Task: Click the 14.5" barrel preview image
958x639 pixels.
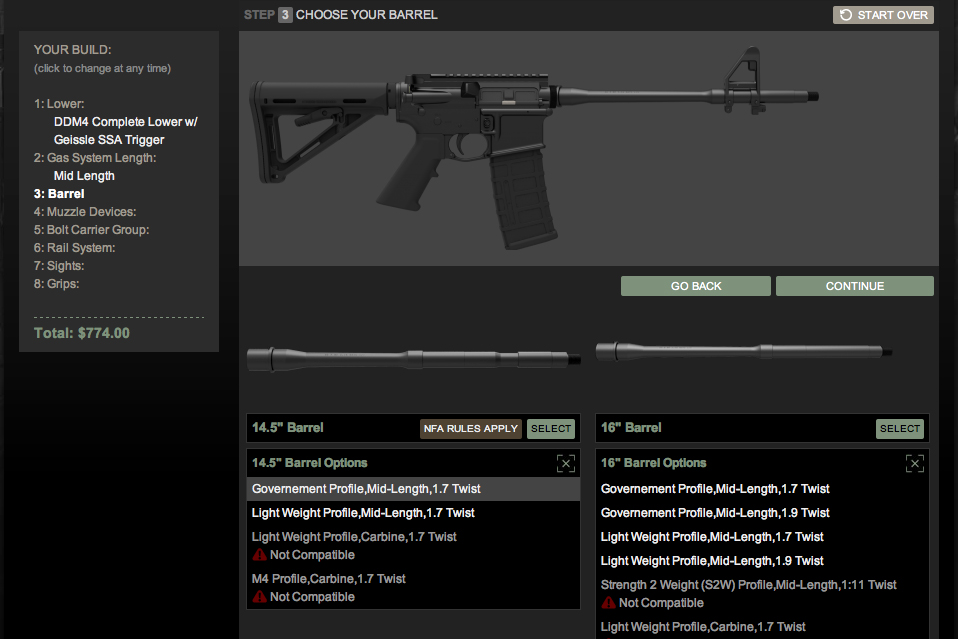Action: (x=414, y=359)
